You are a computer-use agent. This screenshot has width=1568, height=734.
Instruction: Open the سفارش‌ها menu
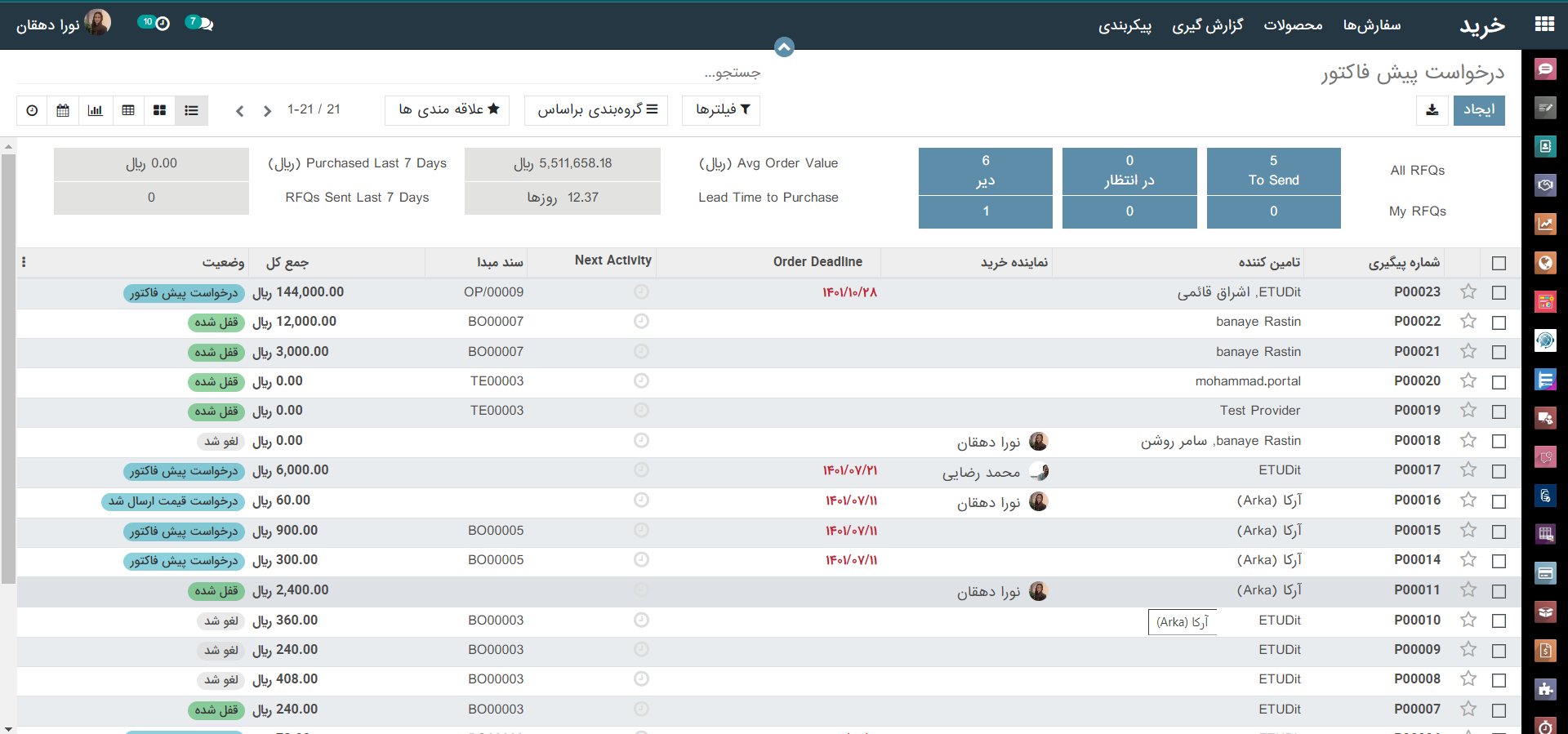pyautogui.click(x=1372, y=25)
